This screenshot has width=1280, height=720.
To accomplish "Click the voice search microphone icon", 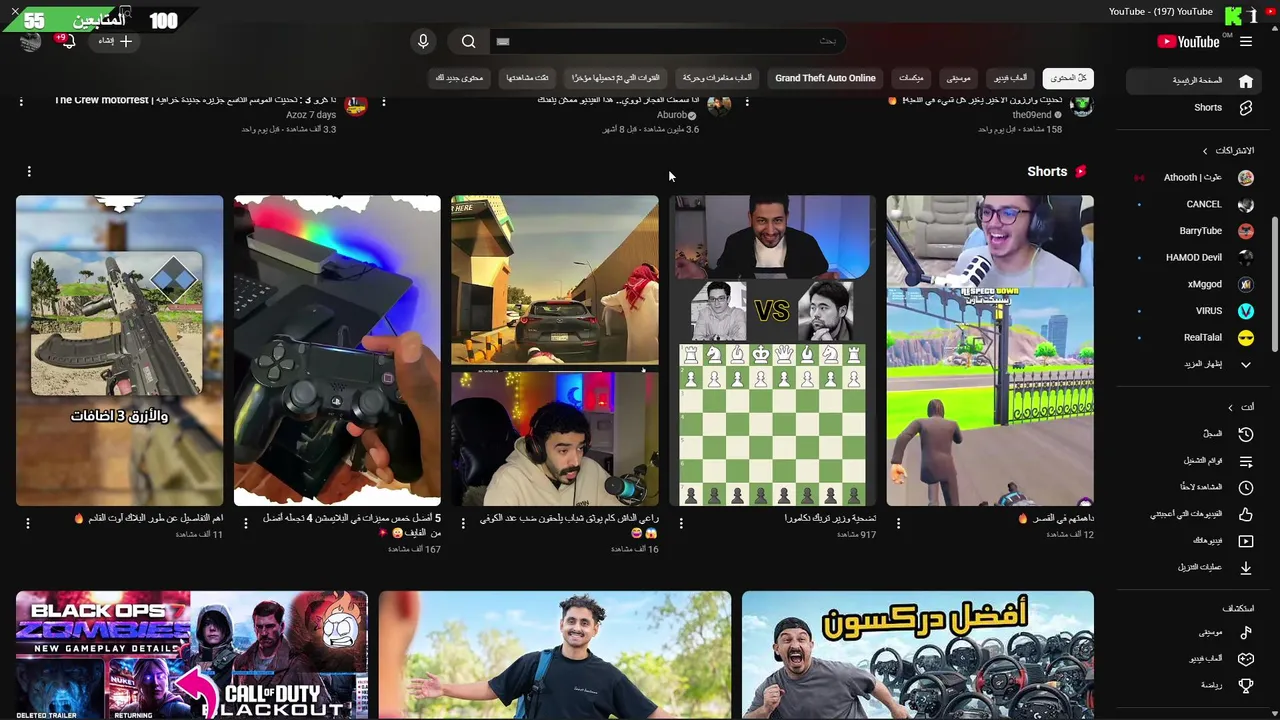I will [423, 41].
